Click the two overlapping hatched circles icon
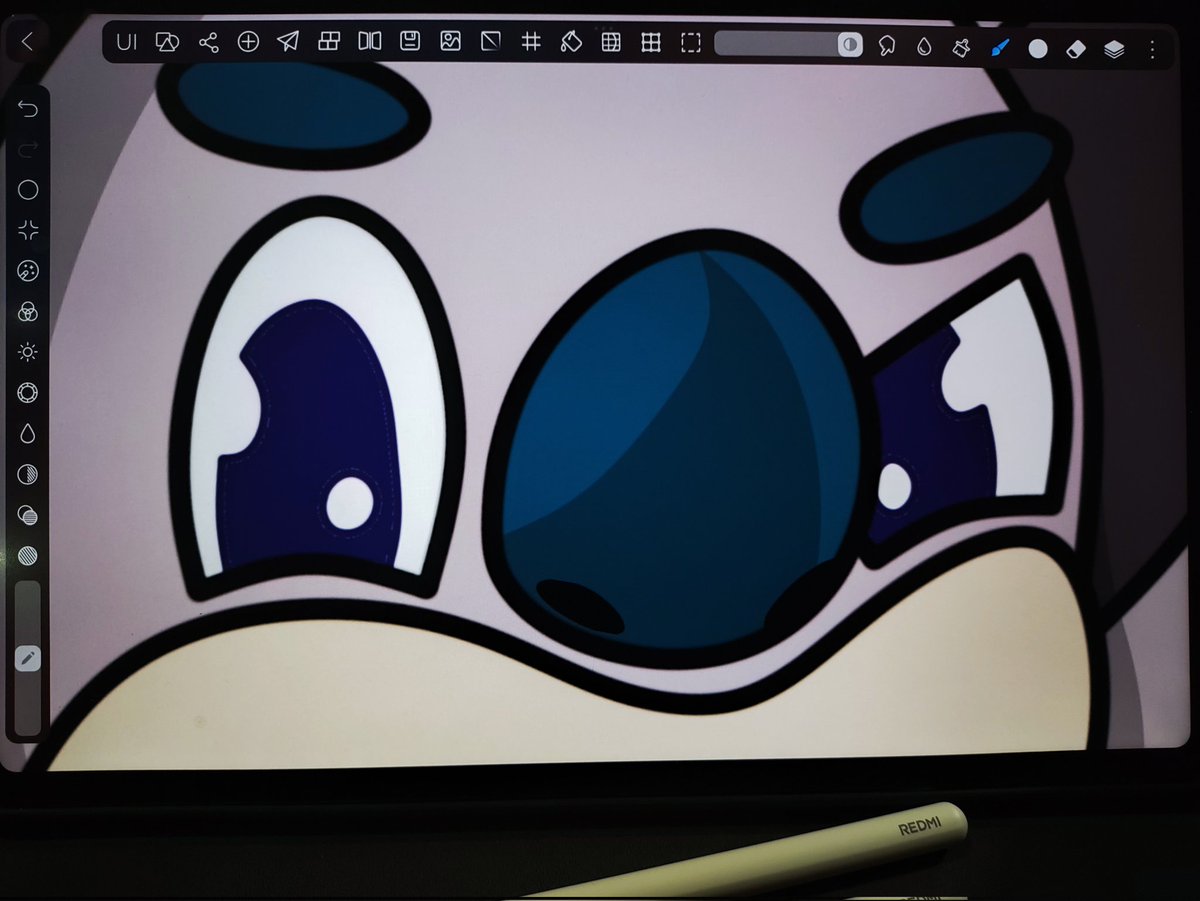This screenshot has width=1200, height=901. [28, 515]
